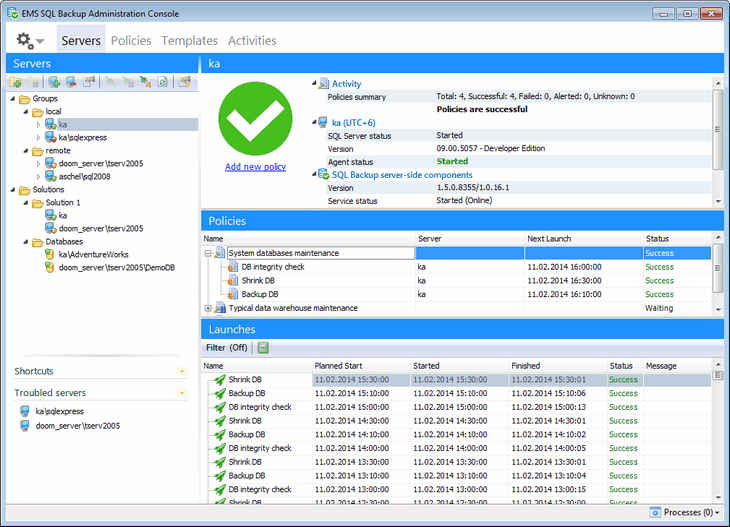
Task: Expand Typical data warehouse maintenance policy
Action: tap(208, 308)
